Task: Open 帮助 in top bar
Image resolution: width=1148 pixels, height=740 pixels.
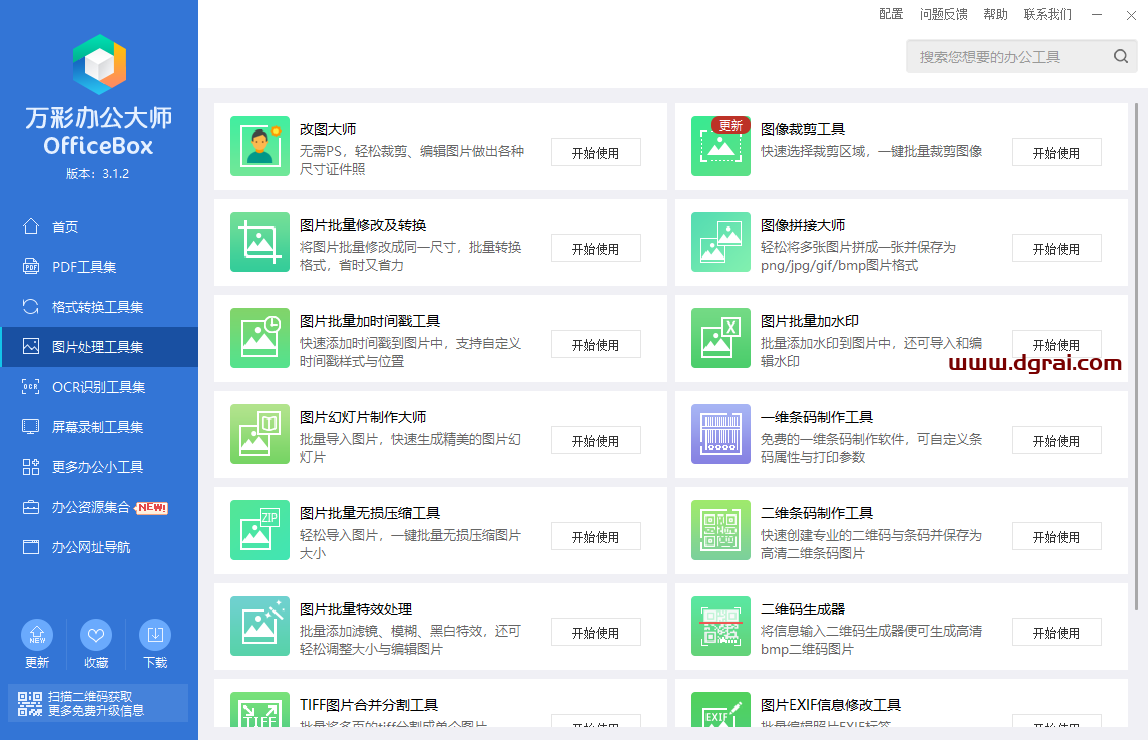Action: 995,14
